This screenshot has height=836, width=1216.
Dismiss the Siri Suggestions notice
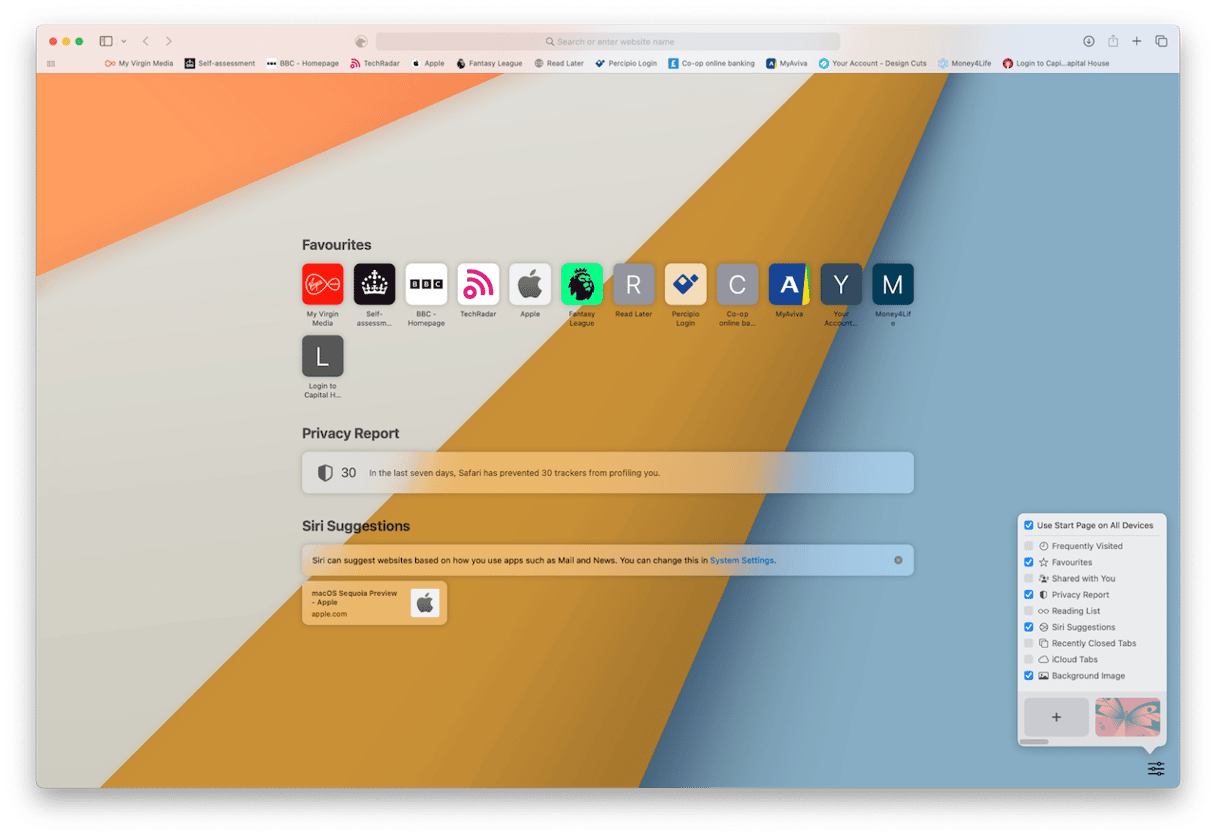898,560
